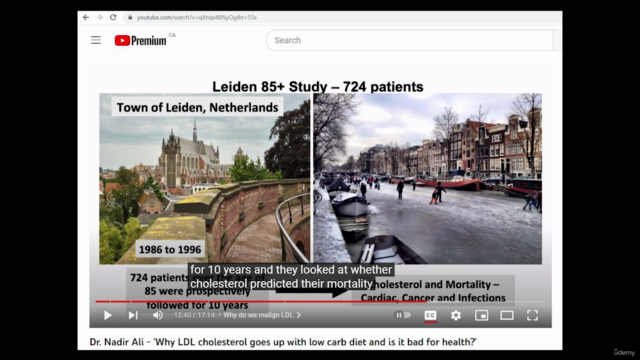This screenshot has width=640, height=360.
Task: Open video settings gear
Action: pos(456,315)
